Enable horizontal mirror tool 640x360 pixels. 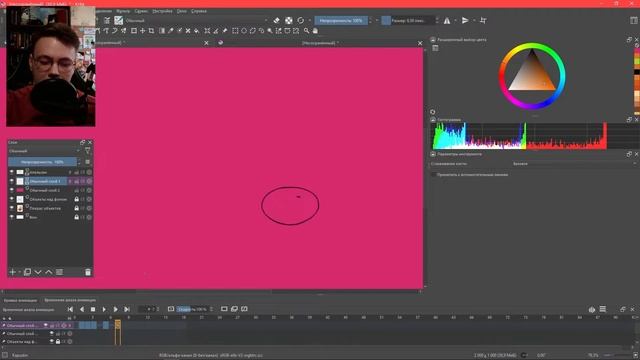tap(447, 20)
